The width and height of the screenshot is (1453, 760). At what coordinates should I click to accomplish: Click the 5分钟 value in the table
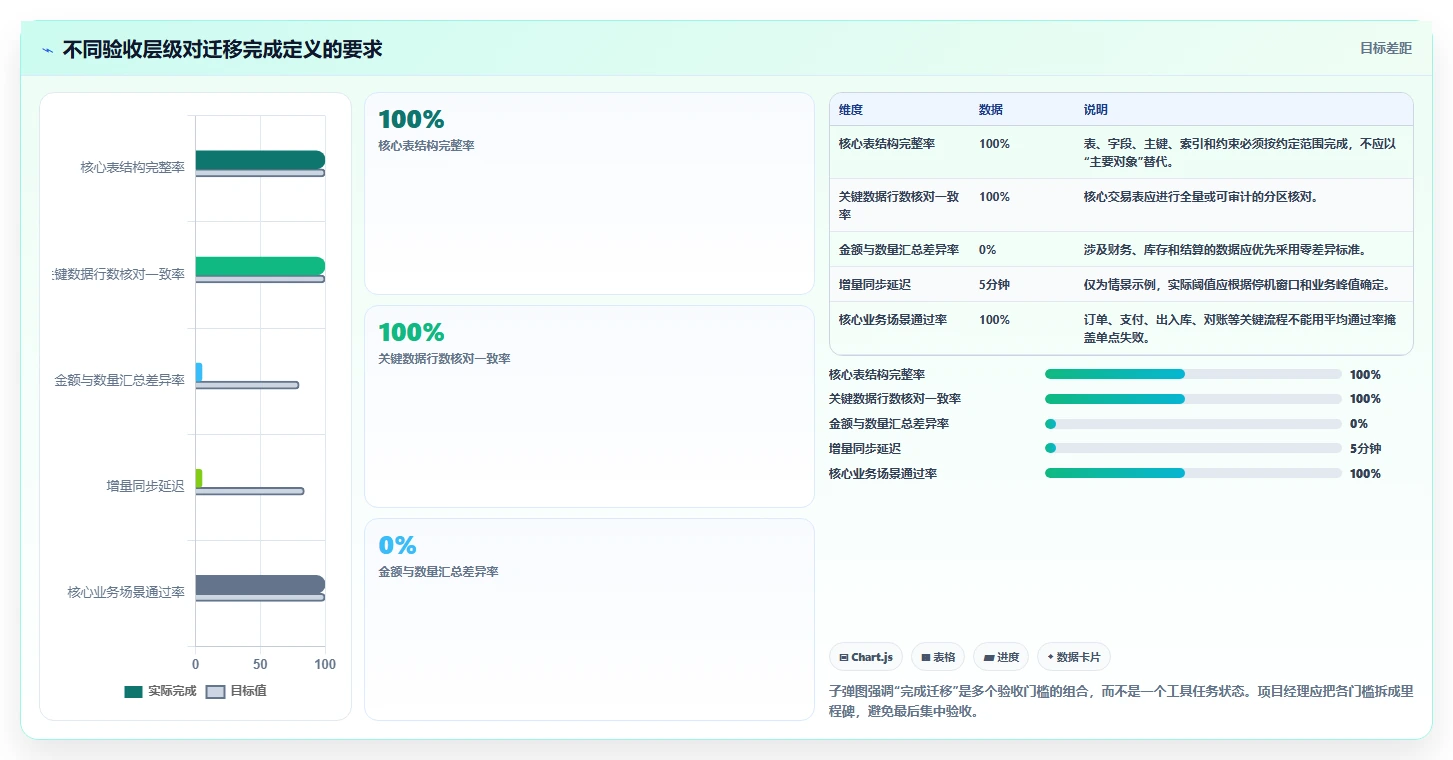click(x=994, y=285)
